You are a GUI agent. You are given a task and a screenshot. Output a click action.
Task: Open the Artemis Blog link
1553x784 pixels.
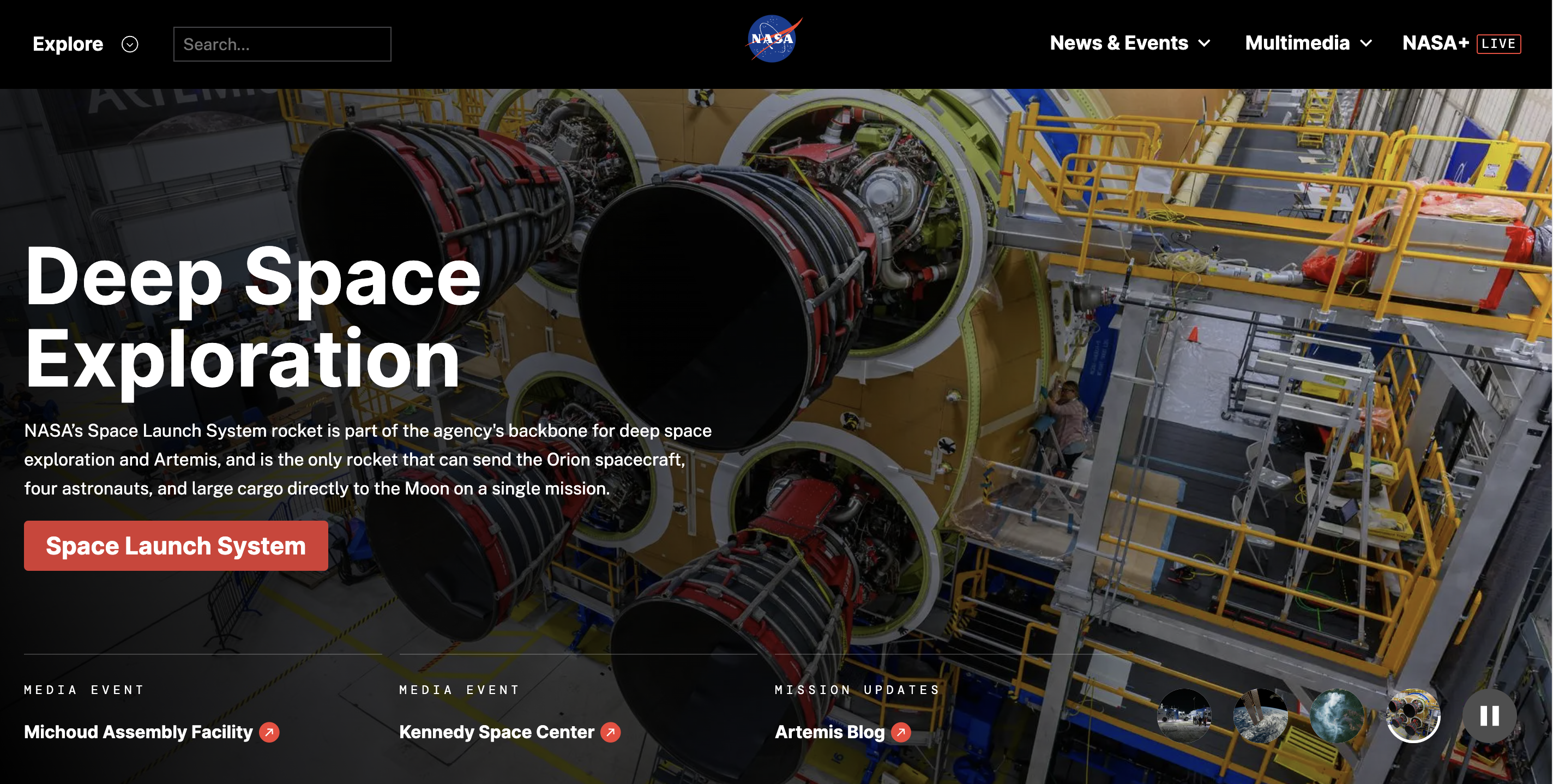(x=829, y=732)
